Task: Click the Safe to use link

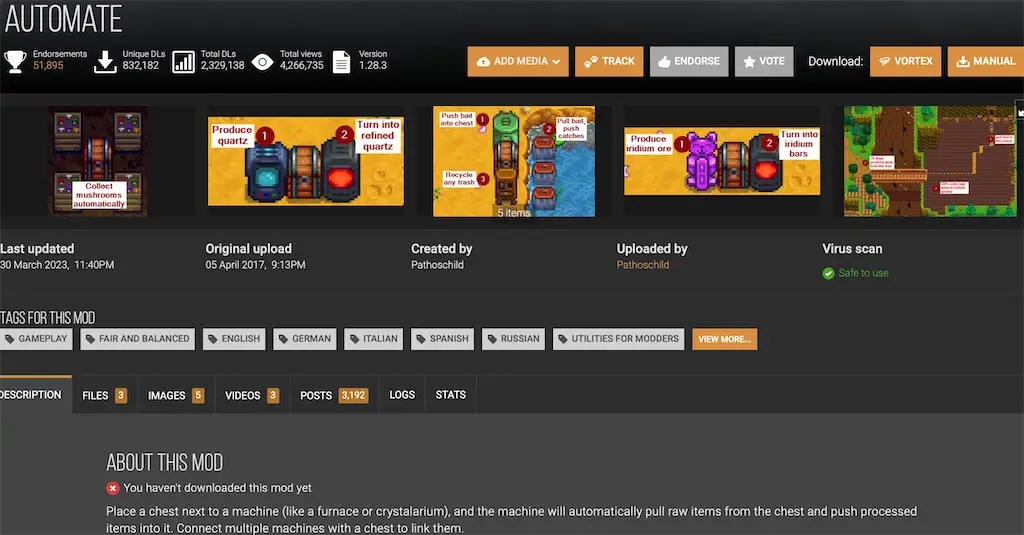Action: click(863, 273)
